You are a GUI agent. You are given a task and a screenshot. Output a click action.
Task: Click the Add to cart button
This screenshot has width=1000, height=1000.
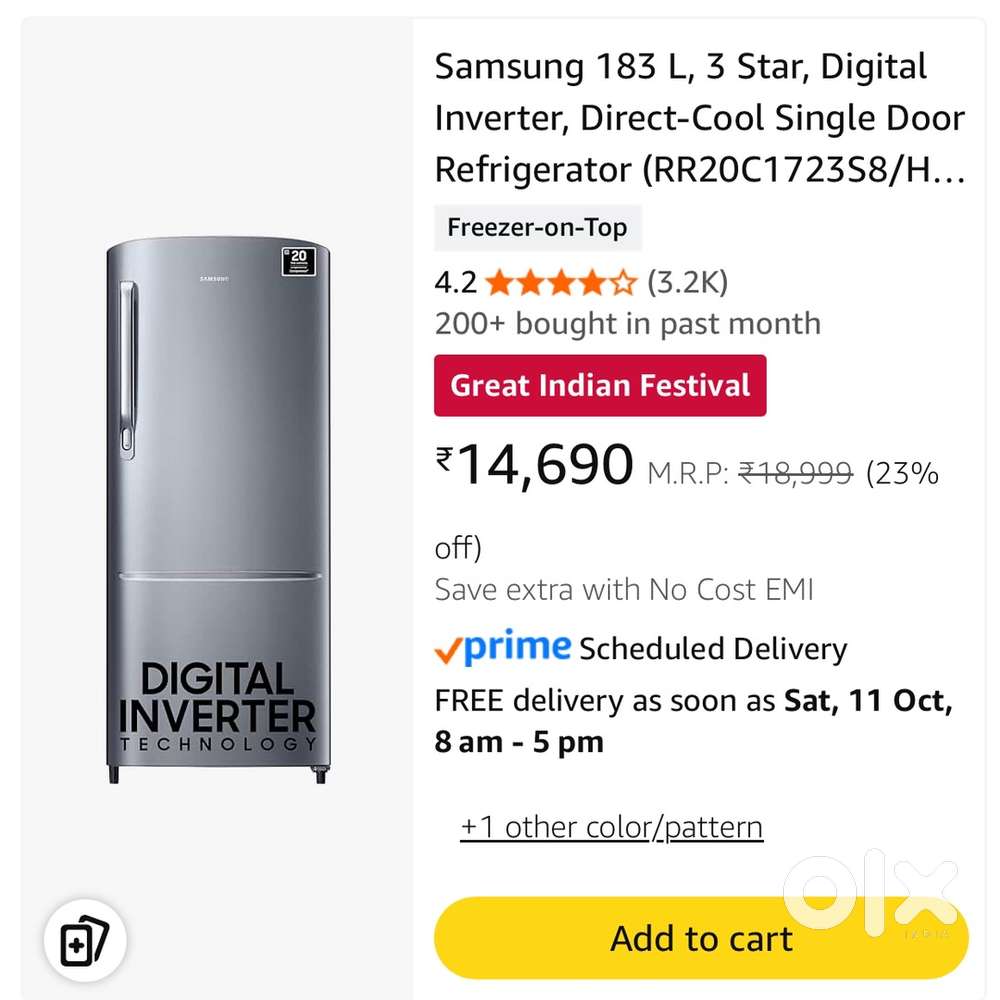(701, 939)
